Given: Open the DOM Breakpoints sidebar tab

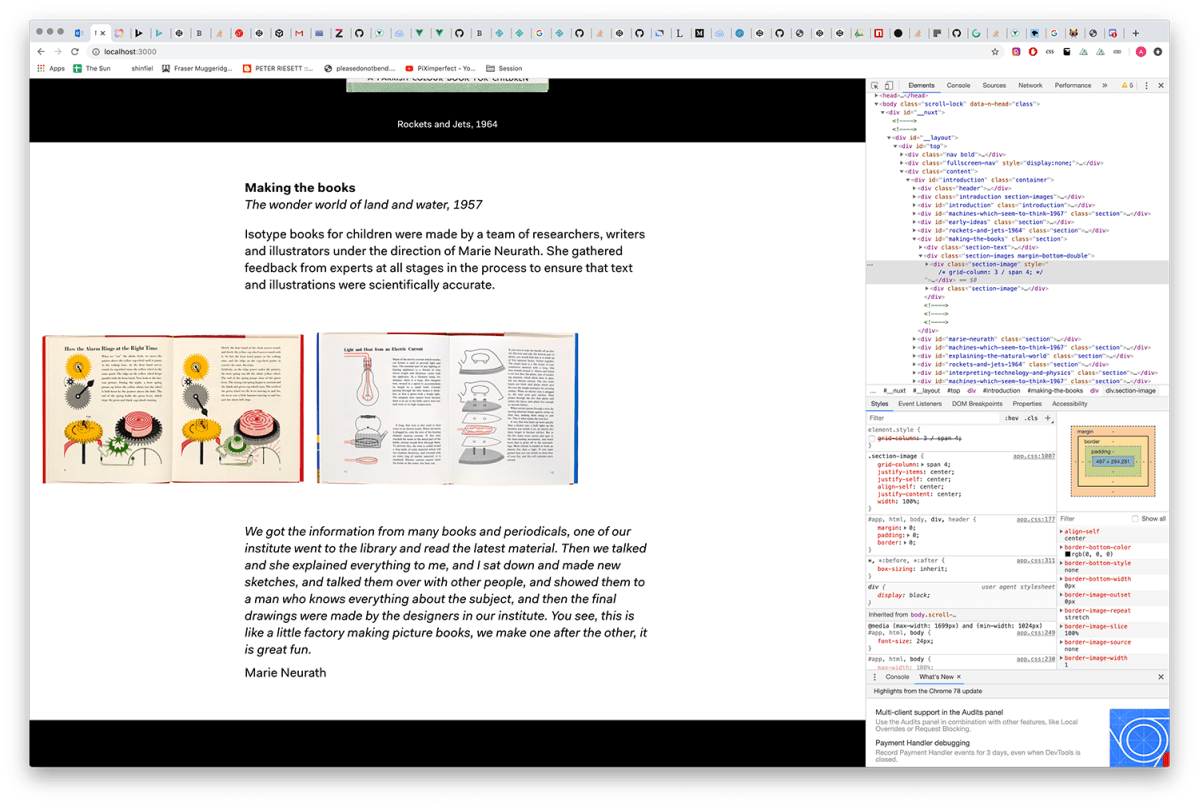Looking at the screenshot, I should pyautogui.click(x=976, y=404).
